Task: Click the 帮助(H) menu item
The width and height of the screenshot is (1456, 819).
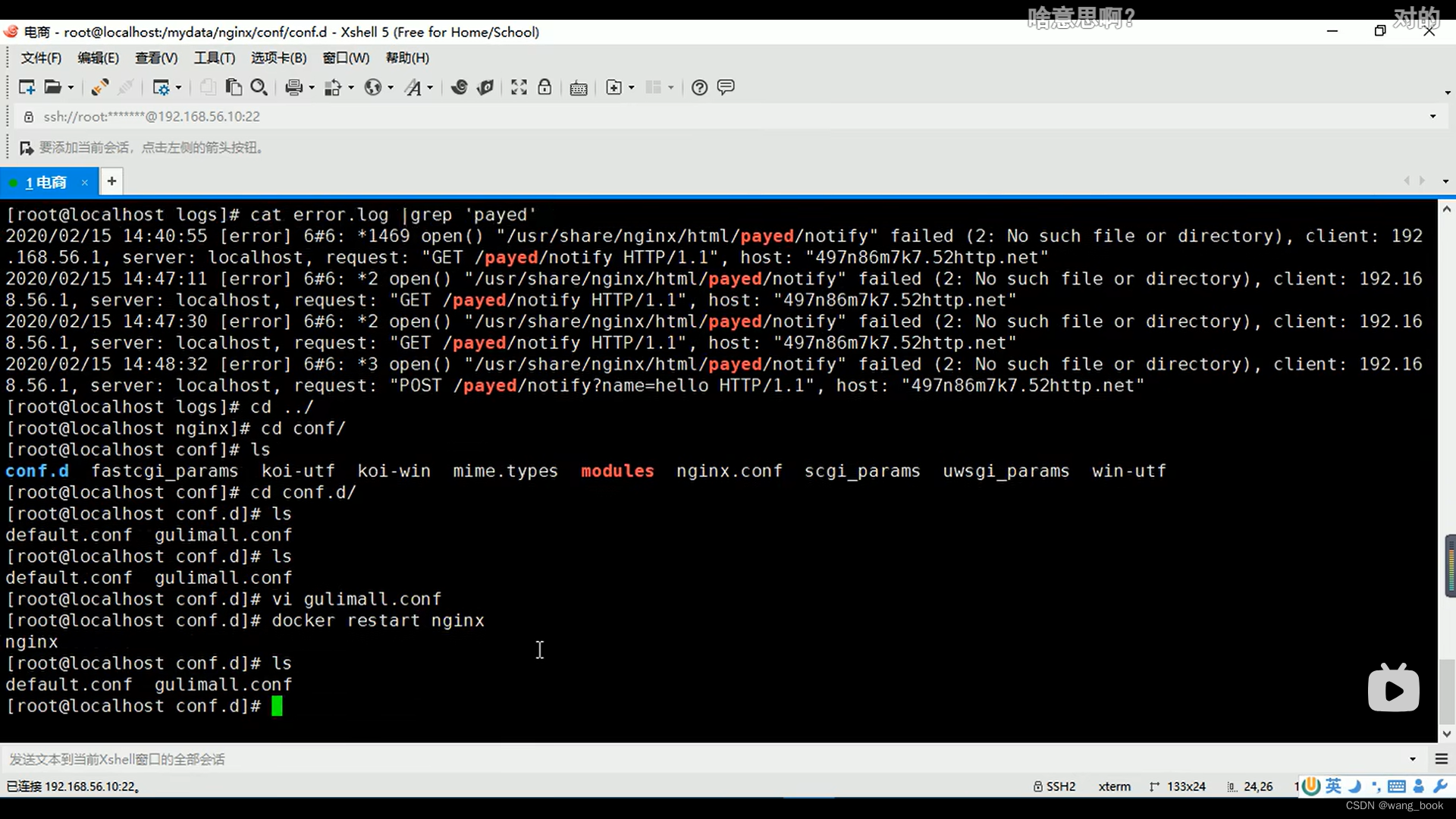Action: point(408,57)
